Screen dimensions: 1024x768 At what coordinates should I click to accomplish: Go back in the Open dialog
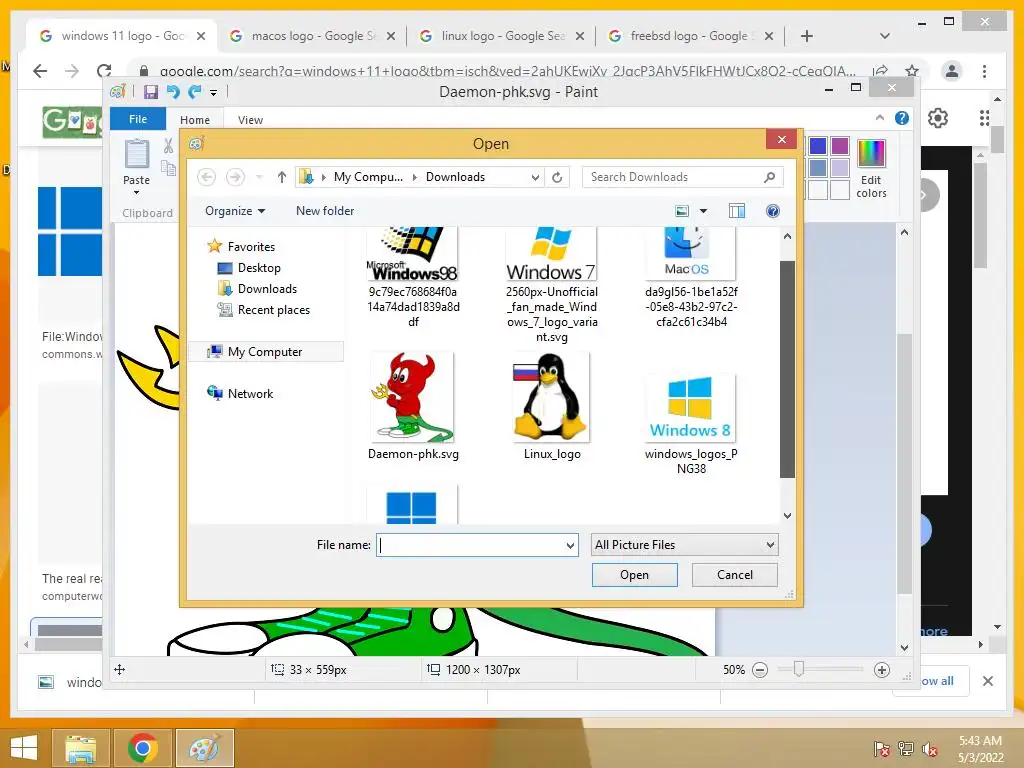(206, 177)
